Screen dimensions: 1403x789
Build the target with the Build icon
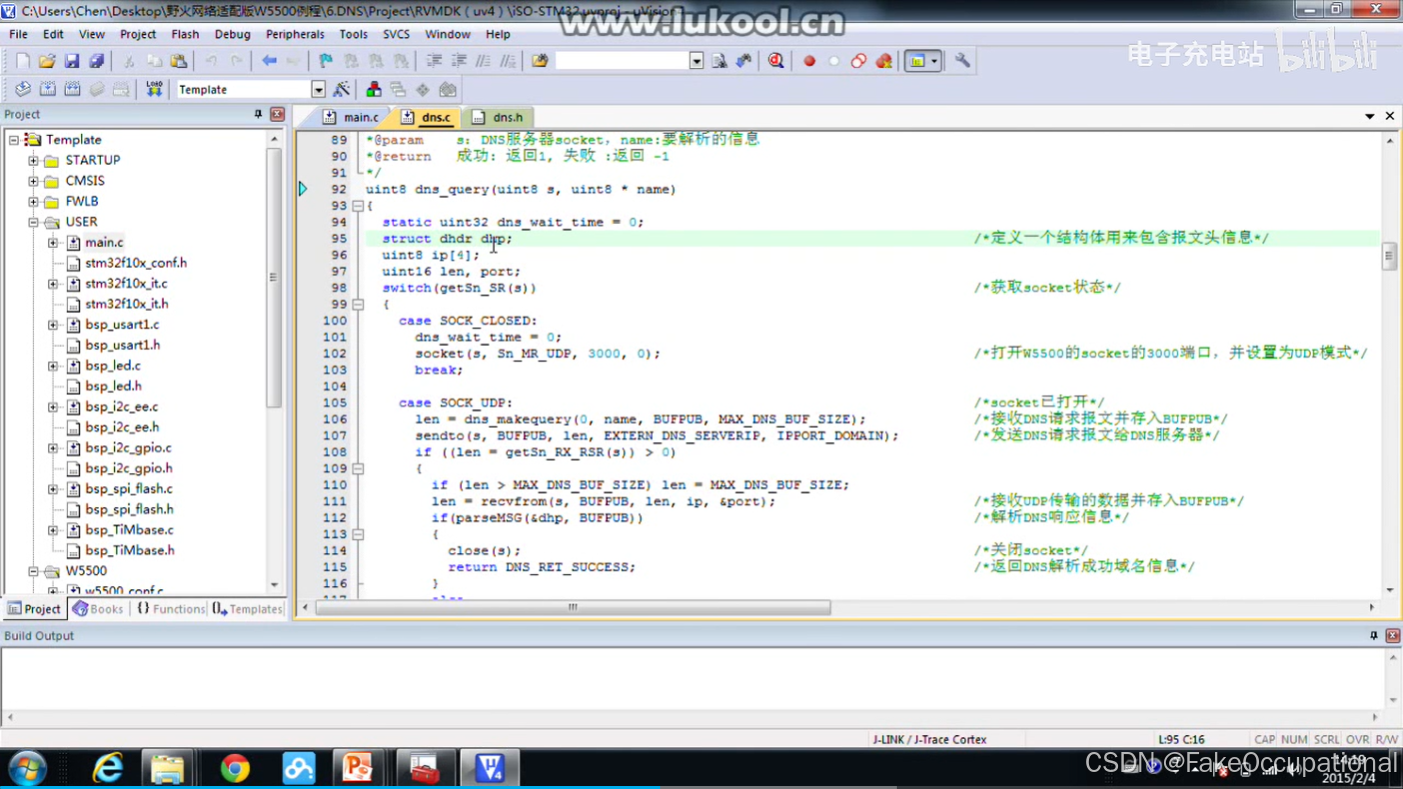coord(47,90)
